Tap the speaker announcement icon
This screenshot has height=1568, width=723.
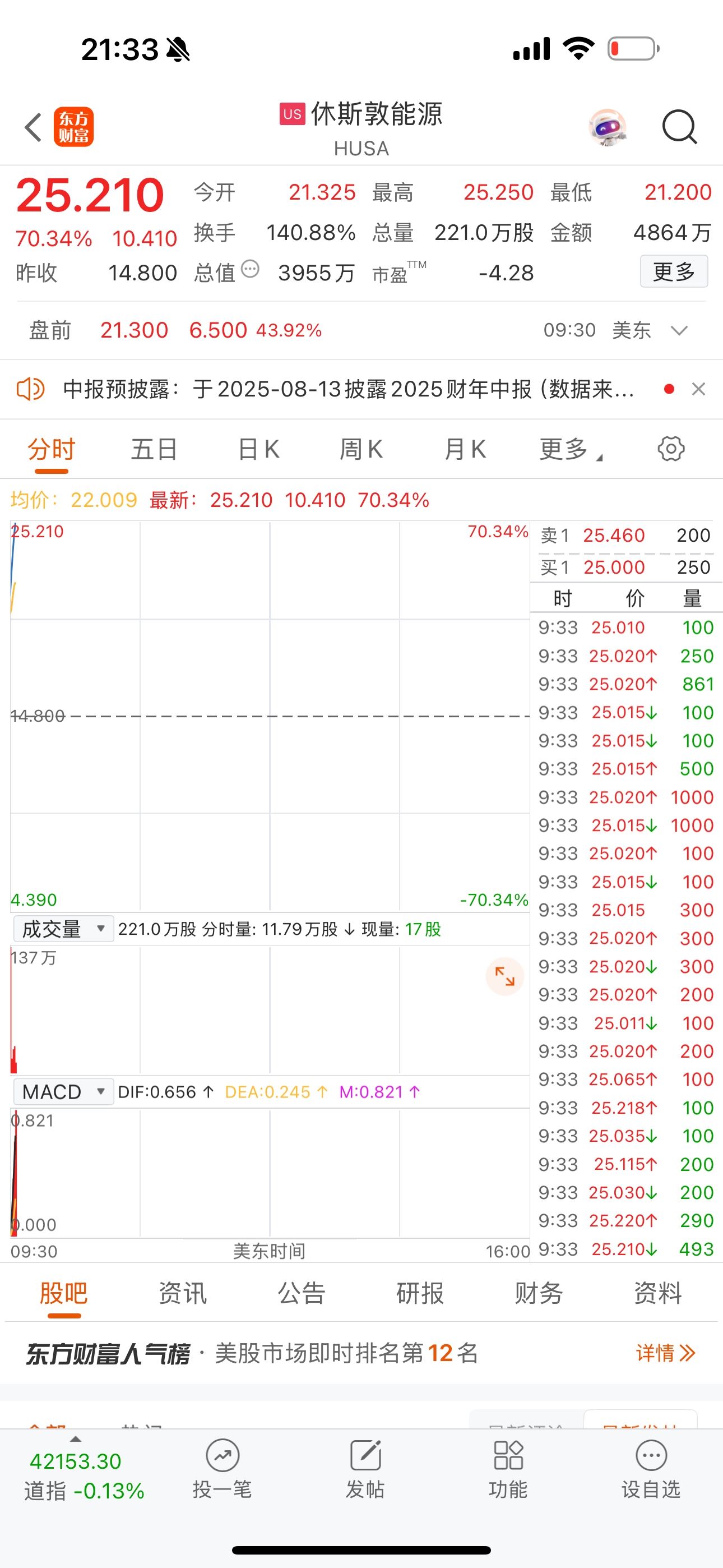click(30, 389)
